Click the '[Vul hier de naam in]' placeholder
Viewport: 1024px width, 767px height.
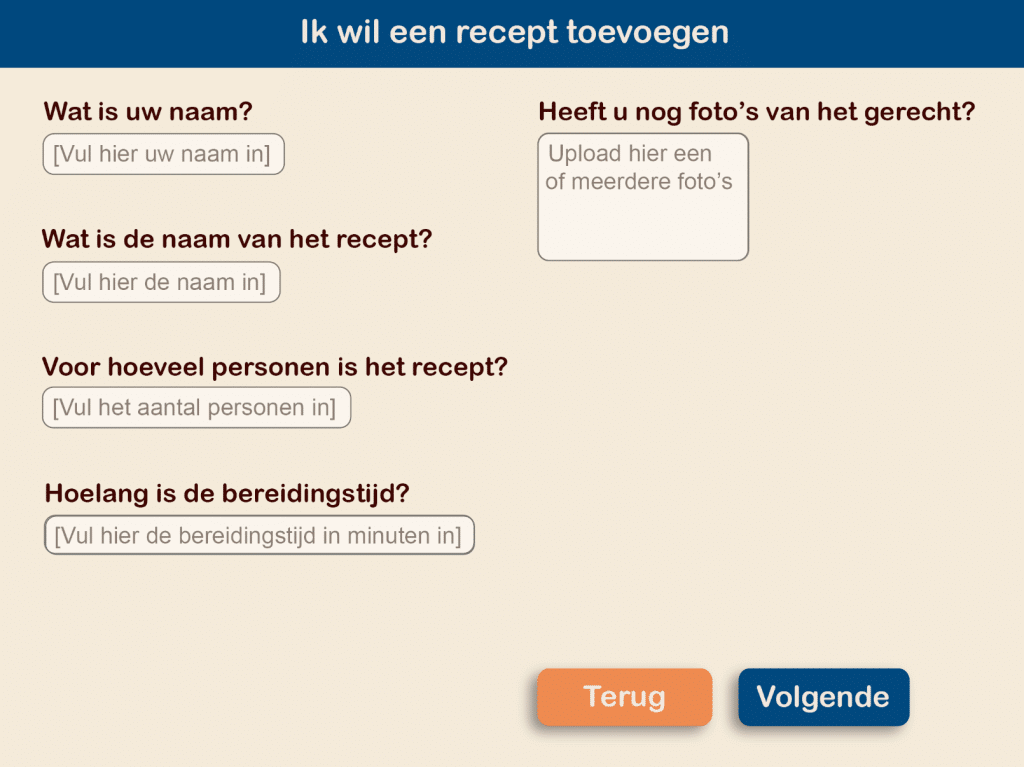click(x=160, y=283)
